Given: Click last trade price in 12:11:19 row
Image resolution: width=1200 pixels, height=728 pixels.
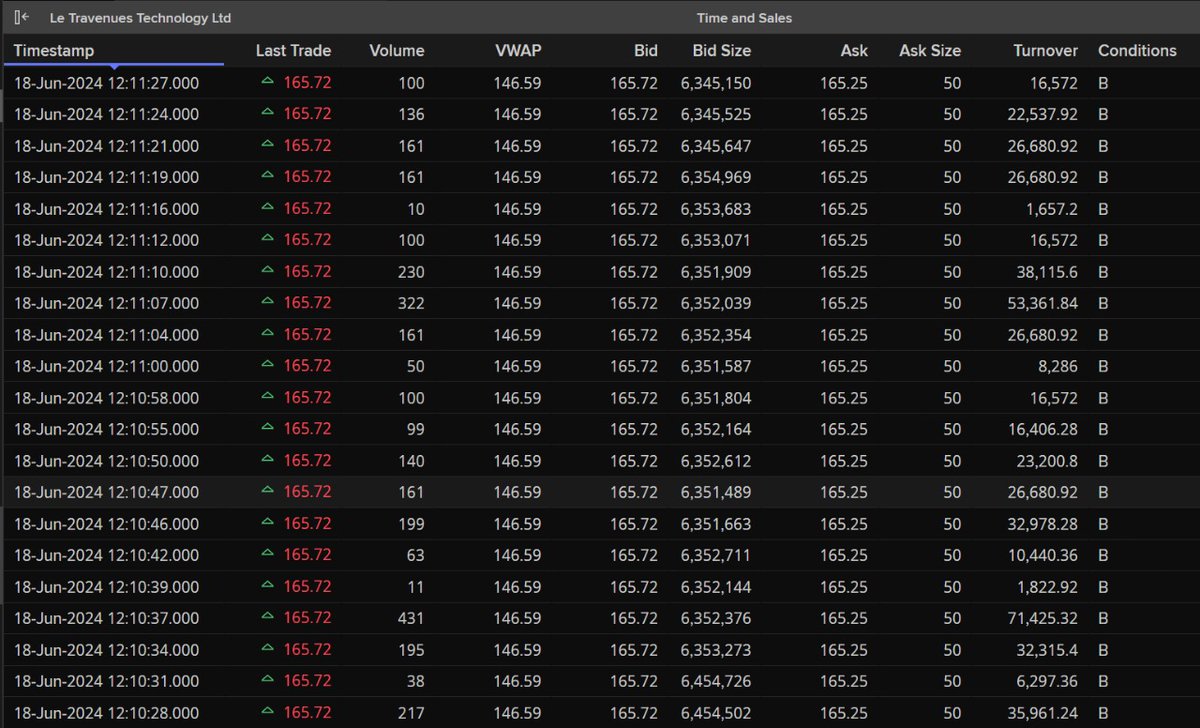Looking at the screenshot, I should point(307,177).
